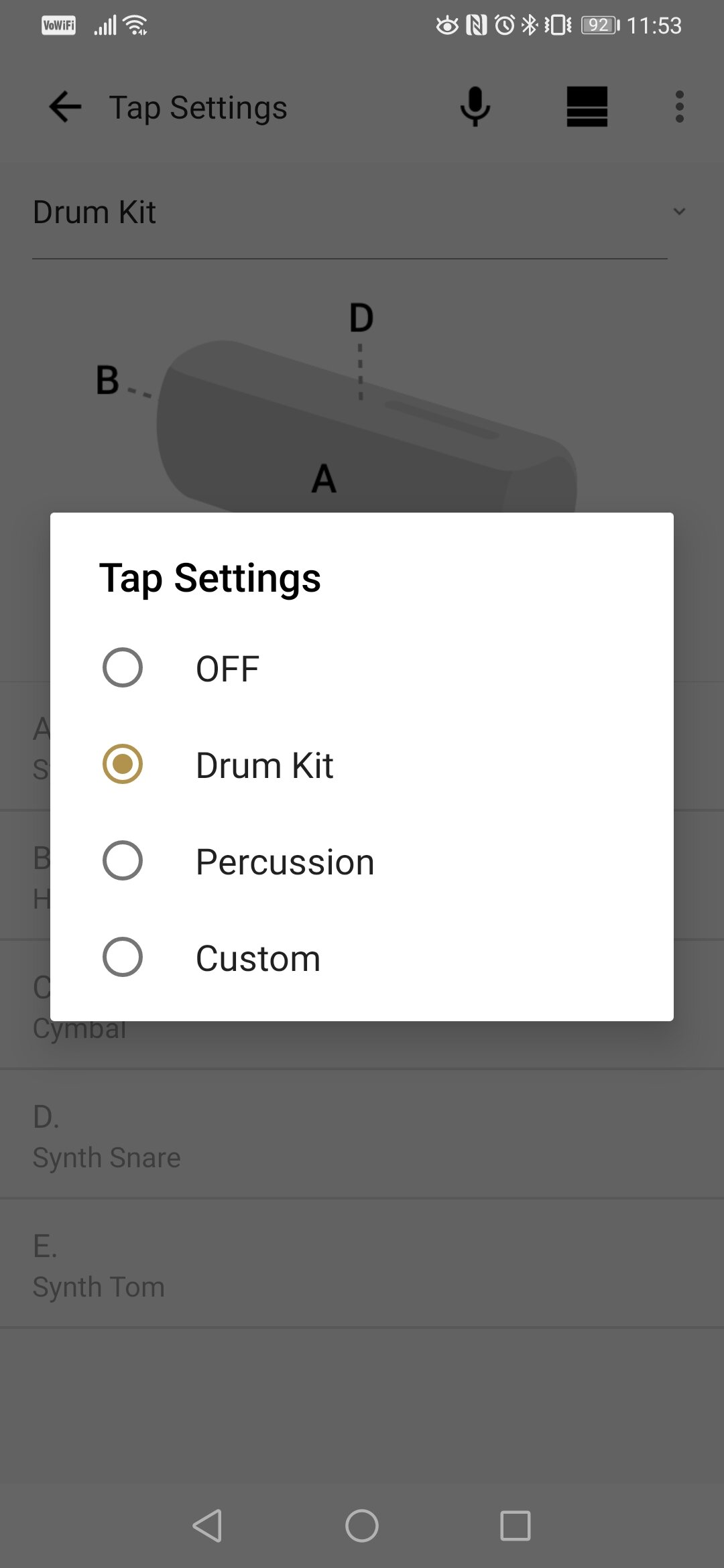
Task: Choose the Percussion option label
Action: [285, 862]
